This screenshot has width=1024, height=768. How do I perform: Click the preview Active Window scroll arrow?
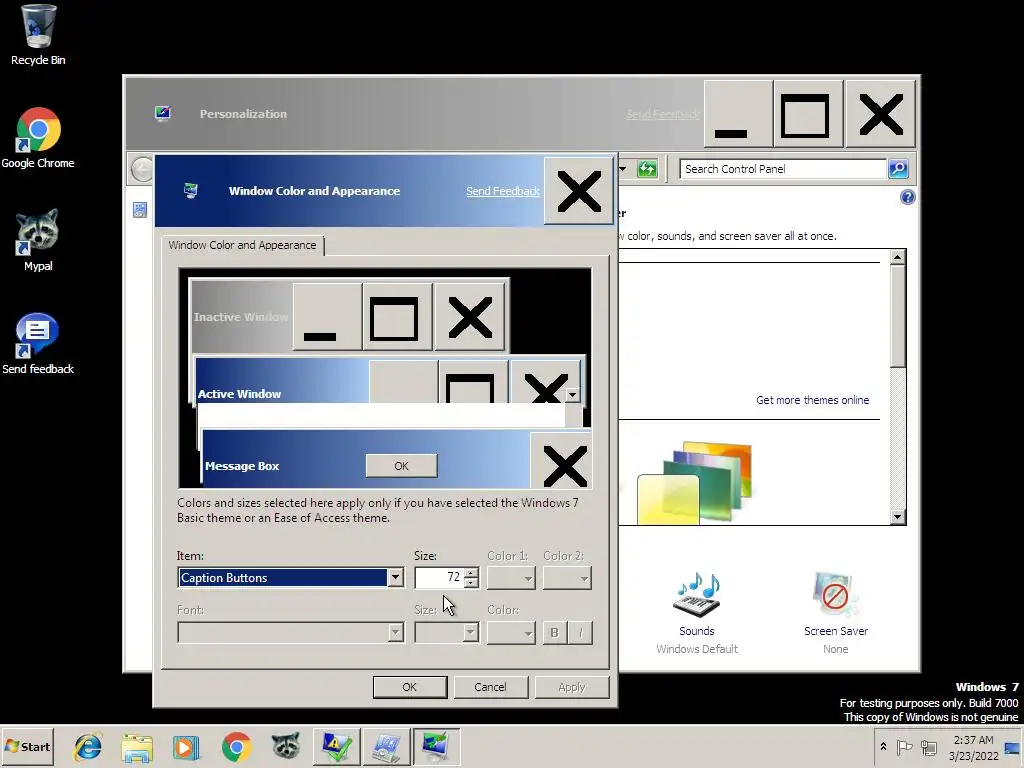[x=572, y=394]
